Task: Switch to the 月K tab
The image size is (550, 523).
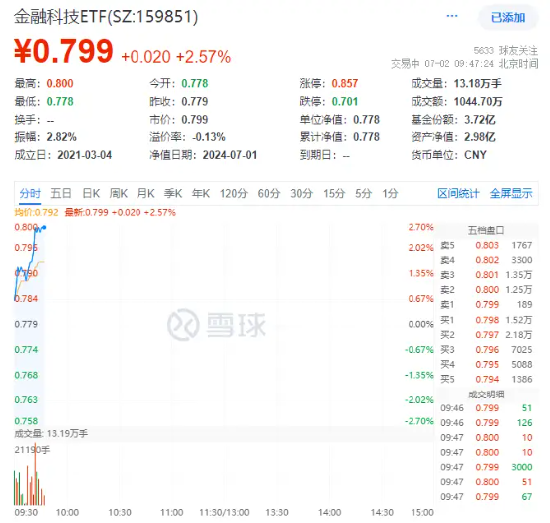Action: [x=146, y=193]
